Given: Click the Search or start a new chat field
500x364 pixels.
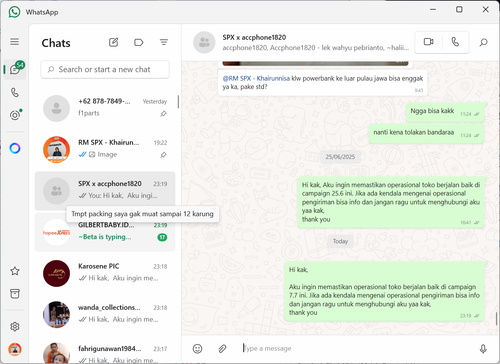Looking at the screenshot, I should click(x=105, y=69).
